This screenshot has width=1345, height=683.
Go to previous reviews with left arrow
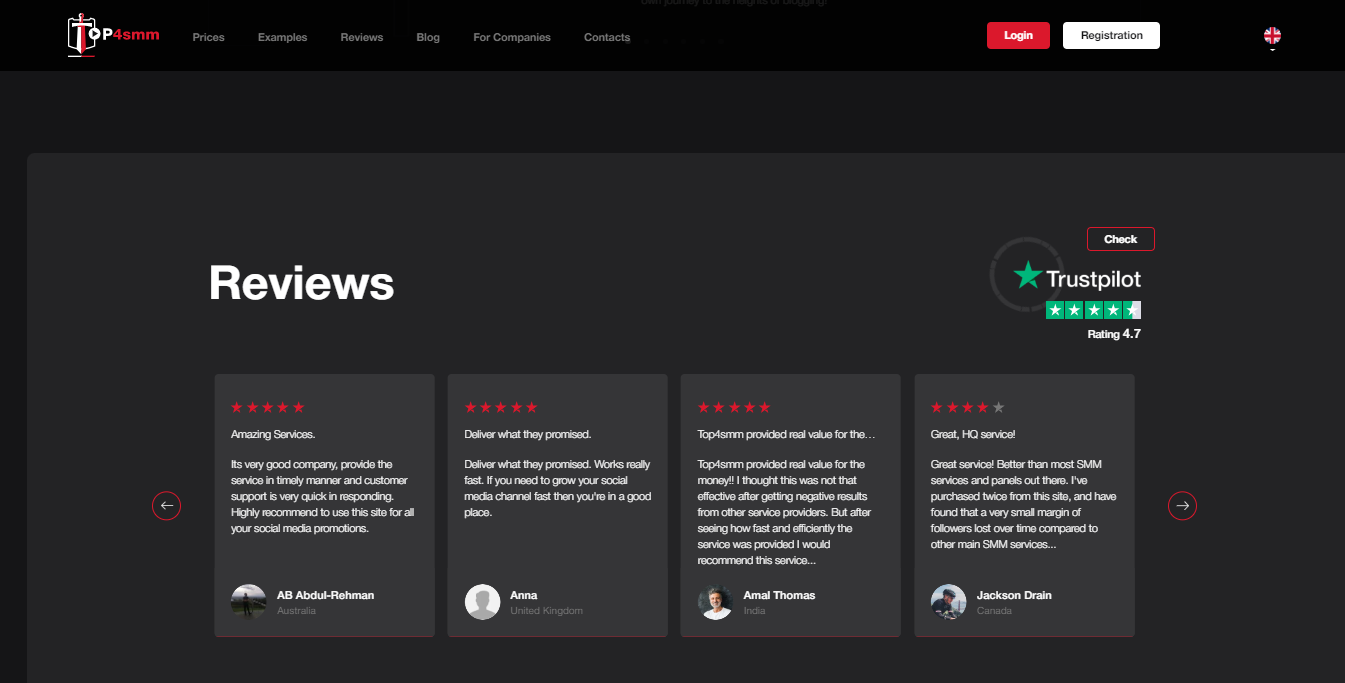(166, 506)
